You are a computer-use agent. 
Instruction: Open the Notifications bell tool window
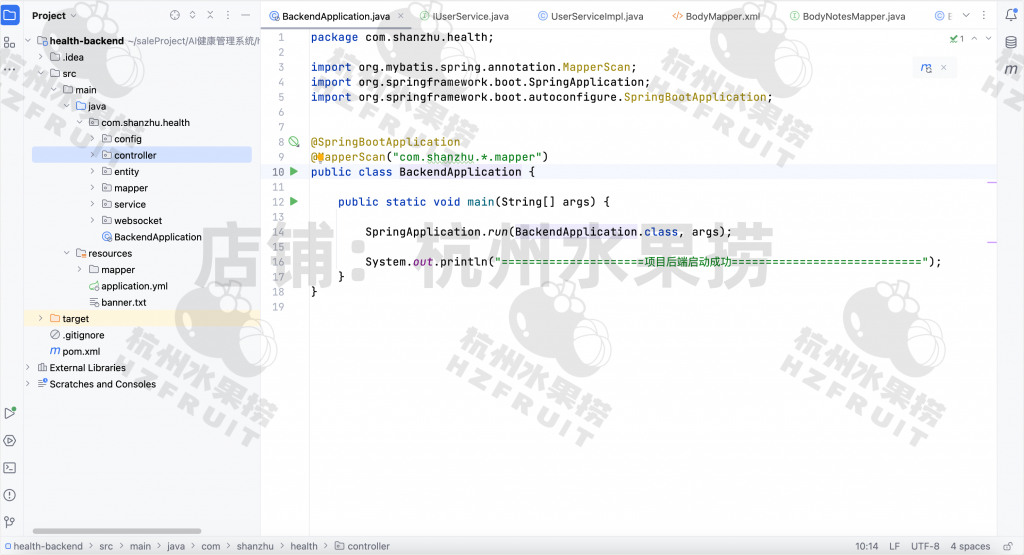pyautogui.click(x=1010, y=16)
